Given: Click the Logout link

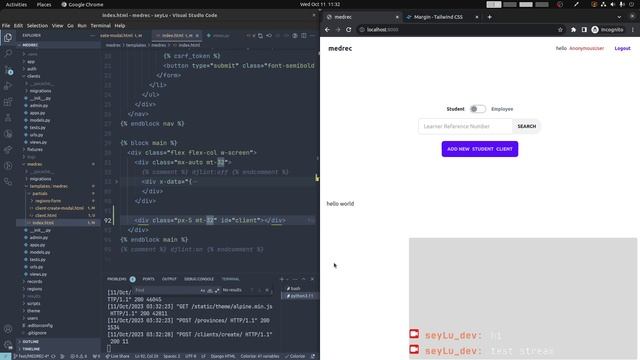Looking at the screenshot, I should (x=622, y=48).
